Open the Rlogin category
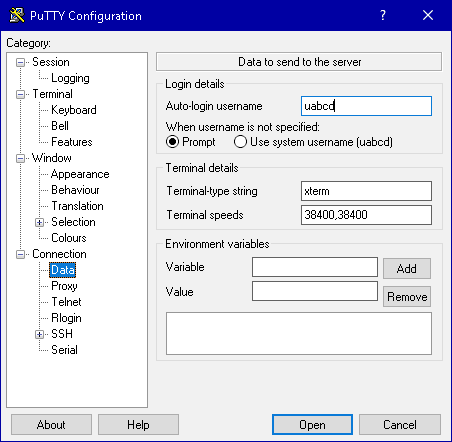The height and width of the screenshot is (442, 452). [66, 318]
